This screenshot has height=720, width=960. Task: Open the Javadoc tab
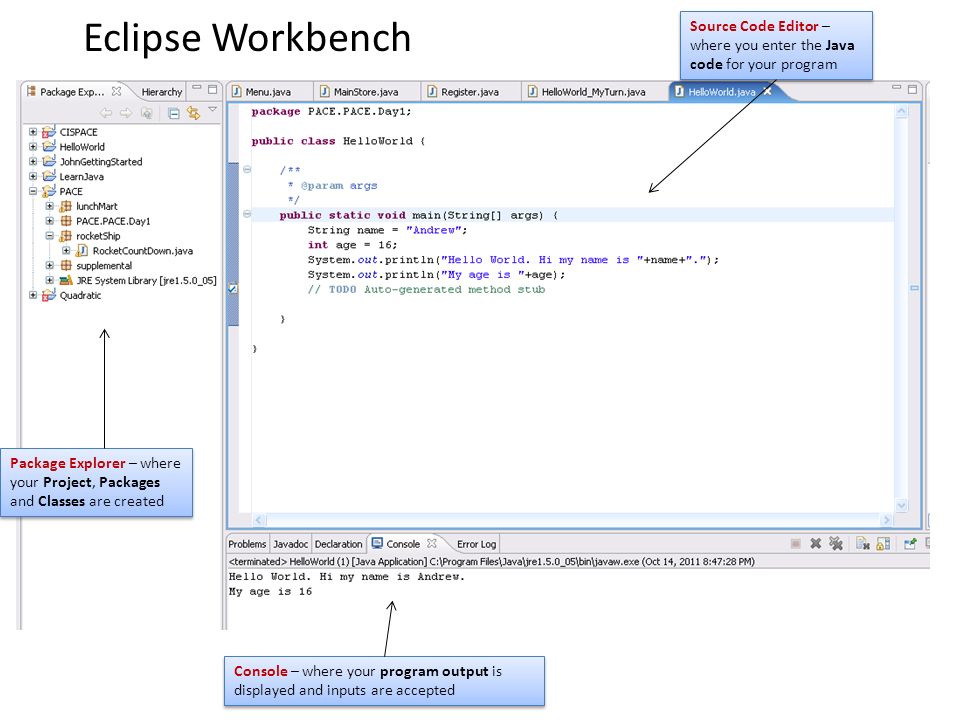click(290, 544)
